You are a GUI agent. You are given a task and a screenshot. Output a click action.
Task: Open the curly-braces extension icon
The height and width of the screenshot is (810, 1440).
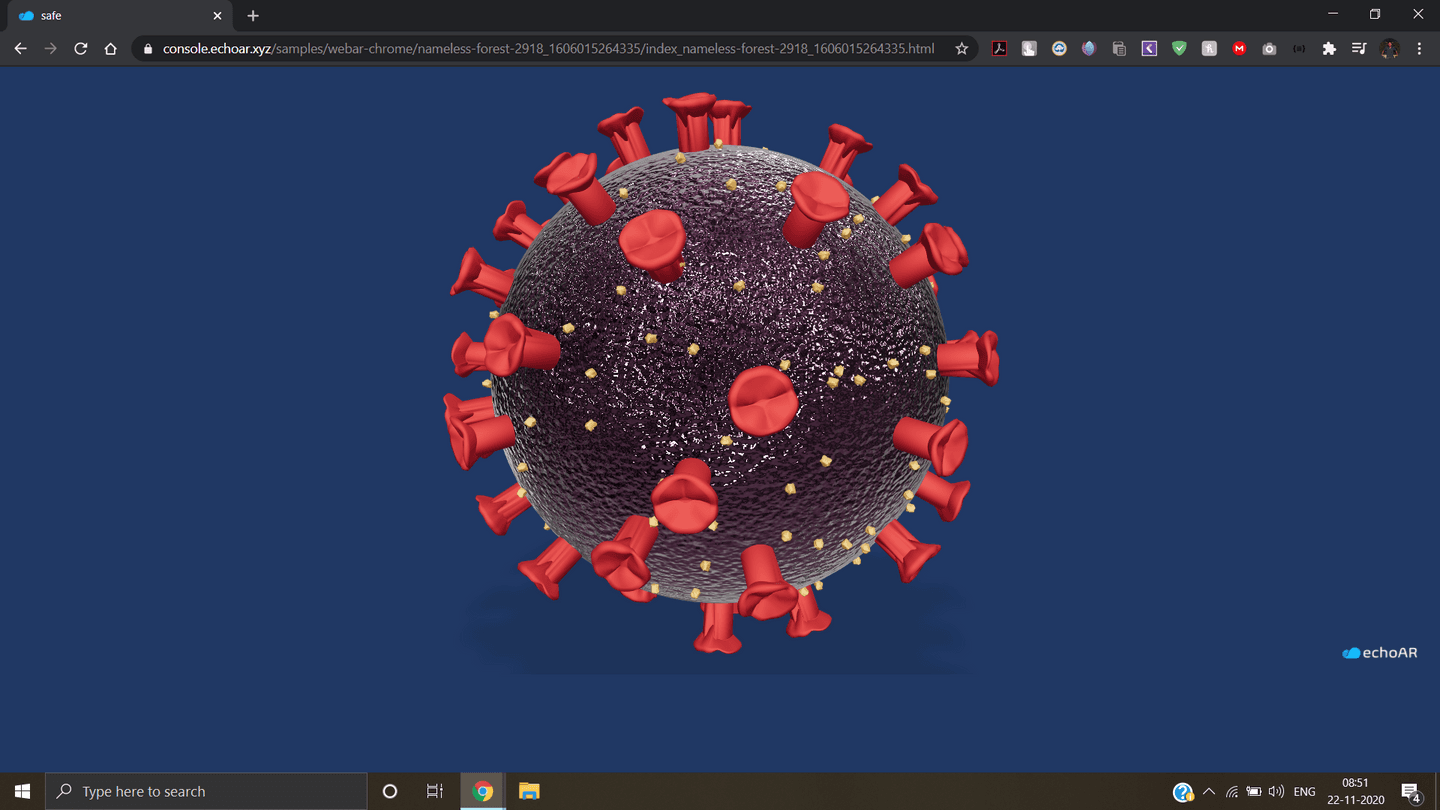[x=1299, y=48]
